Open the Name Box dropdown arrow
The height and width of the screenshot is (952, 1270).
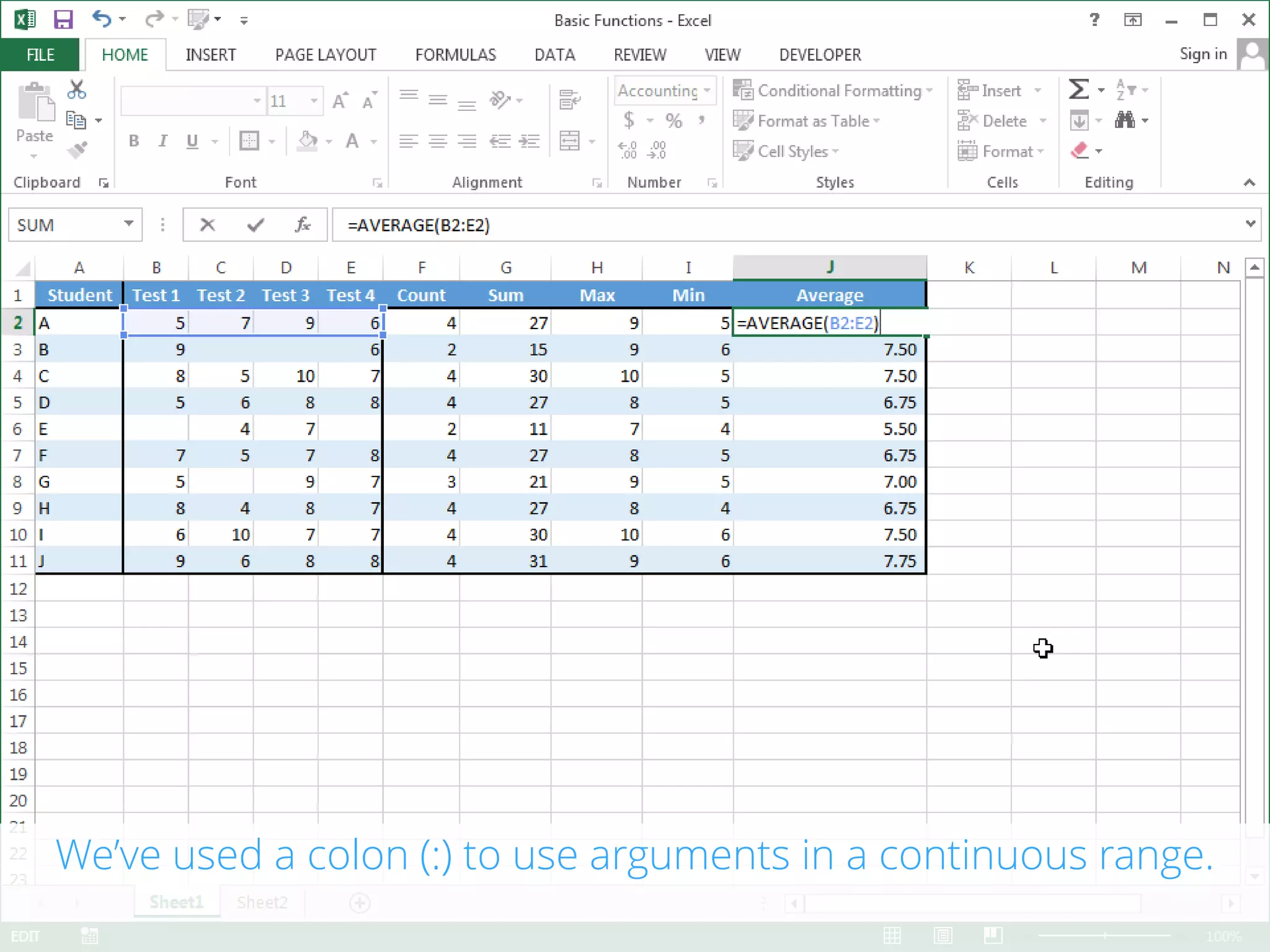click(x=128, y=224)
